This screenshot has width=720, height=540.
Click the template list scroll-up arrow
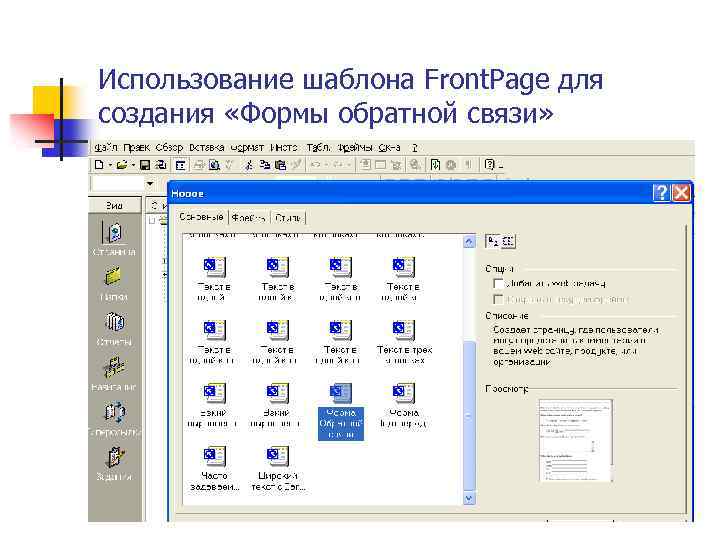pyautogui.click(x=469, y=241)
